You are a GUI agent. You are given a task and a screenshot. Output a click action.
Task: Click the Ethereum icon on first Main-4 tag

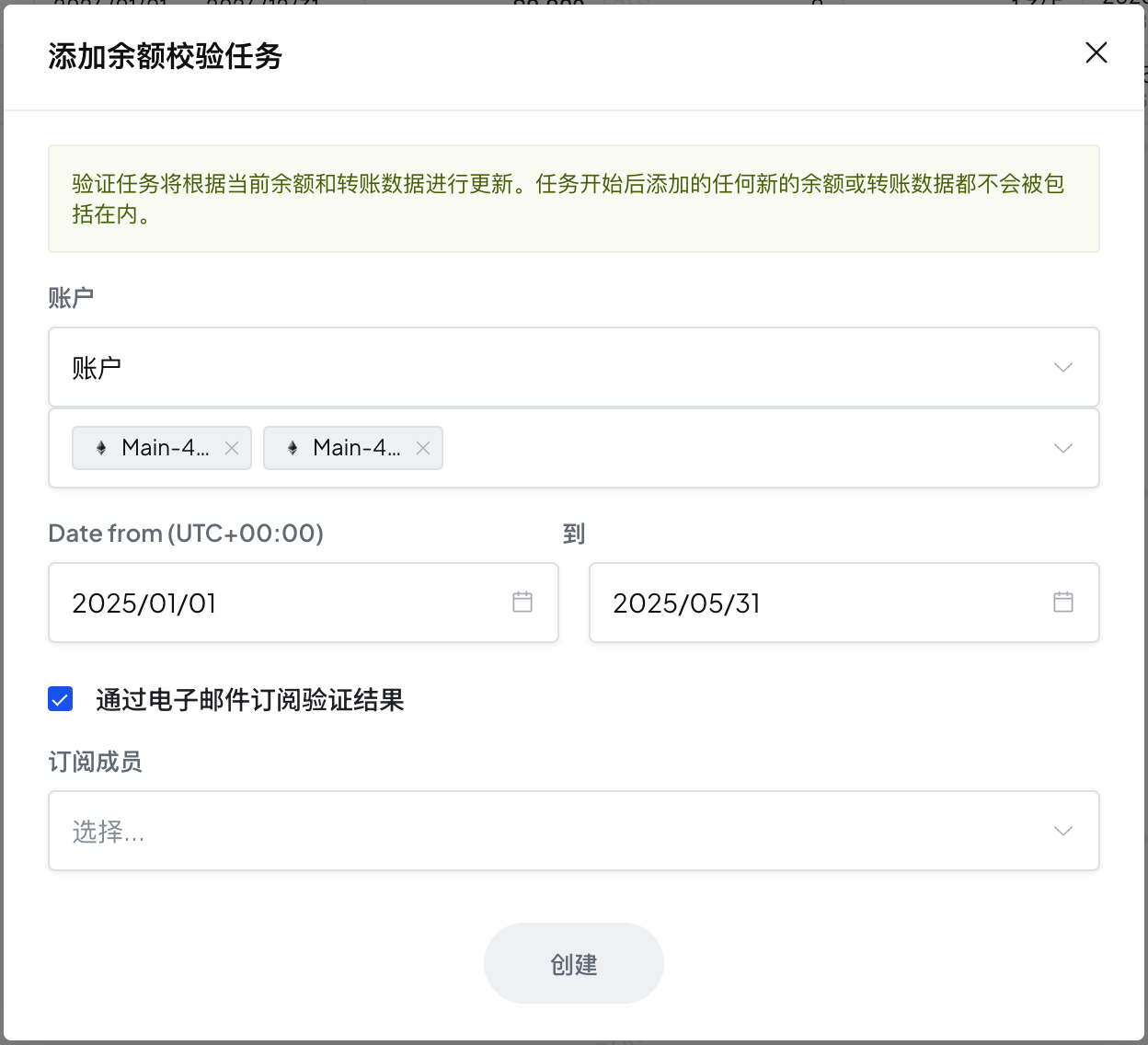point(101,448)
